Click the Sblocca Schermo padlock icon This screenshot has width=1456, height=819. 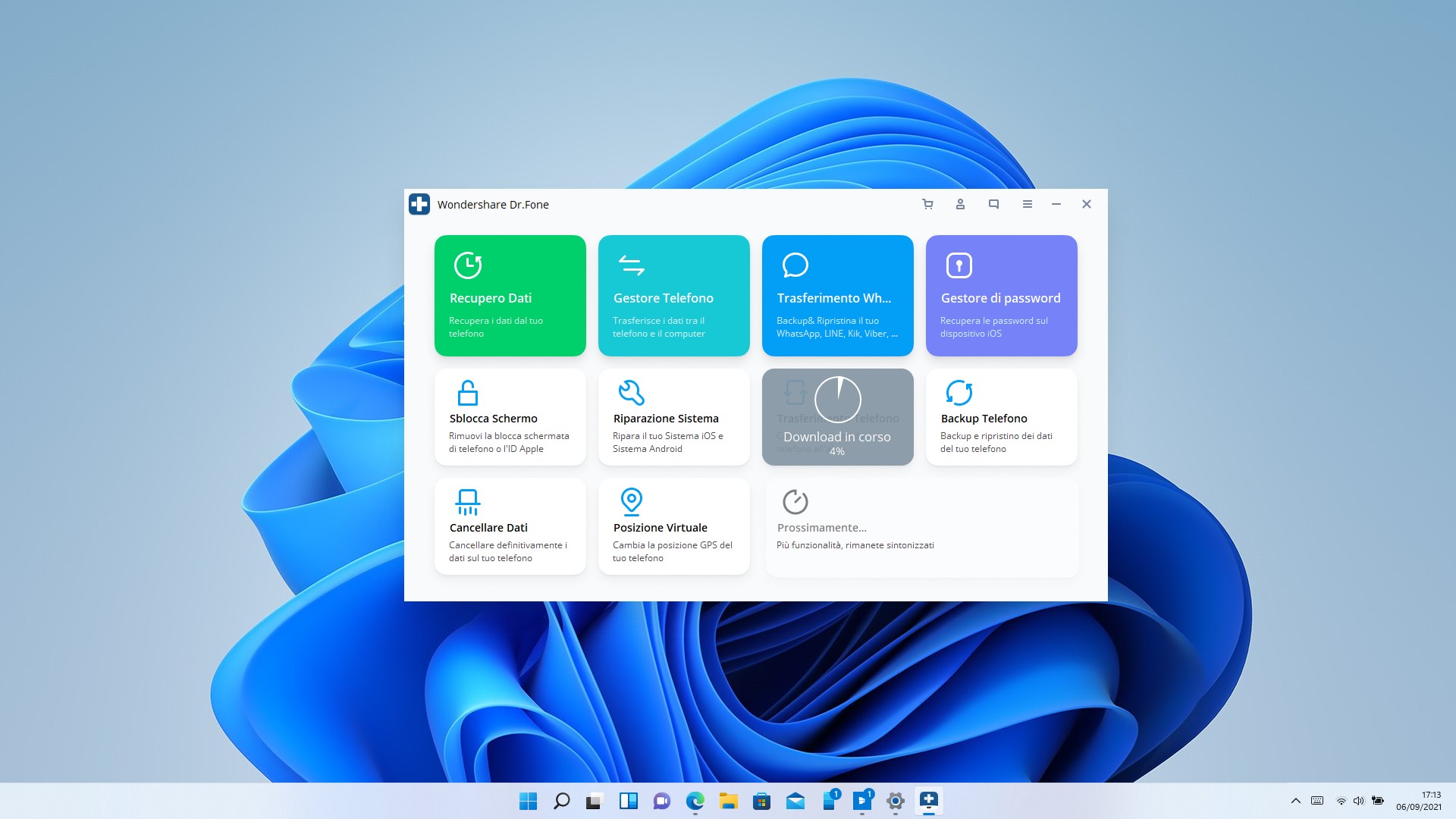tap(468, 393)
